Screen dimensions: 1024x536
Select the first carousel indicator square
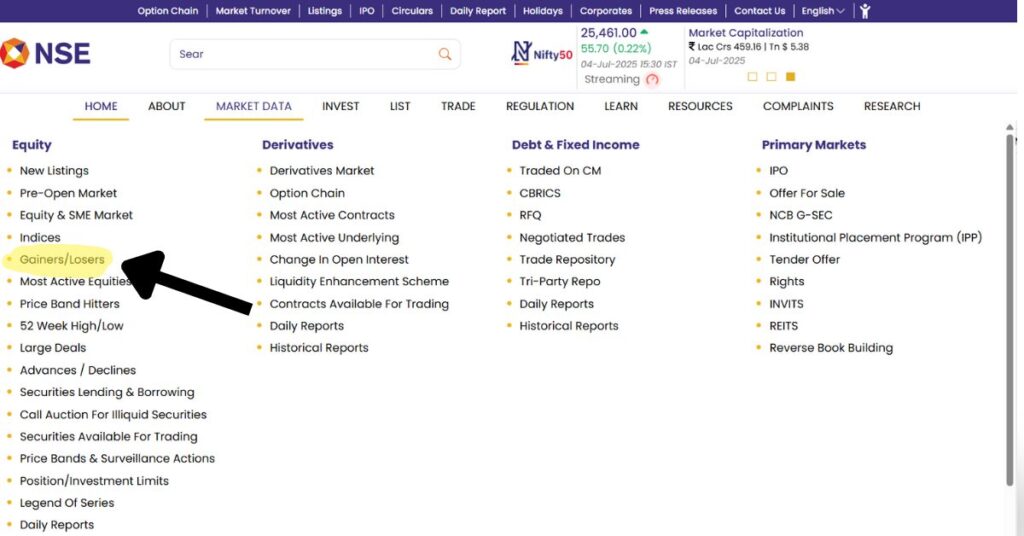pos(752,77)
